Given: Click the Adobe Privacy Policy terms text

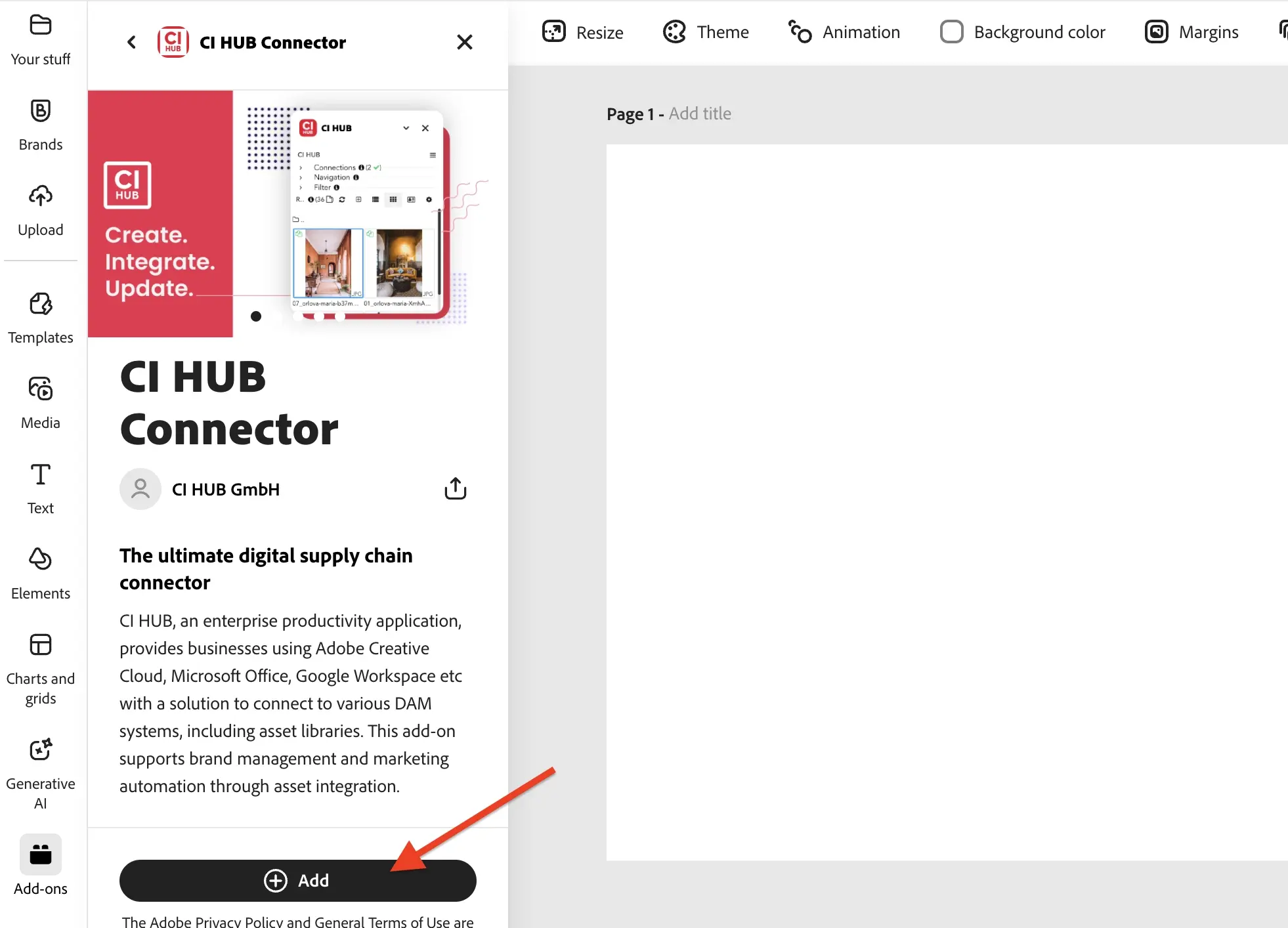Looking at the screenshot, I should click(x=298, y=921).
